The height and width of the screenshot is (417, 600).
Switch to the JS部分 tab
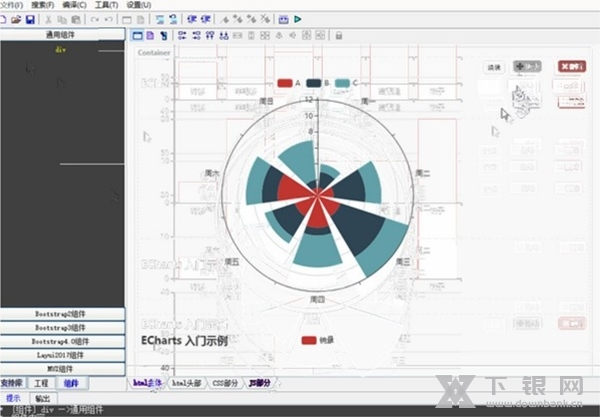click(x=260, y=383)
